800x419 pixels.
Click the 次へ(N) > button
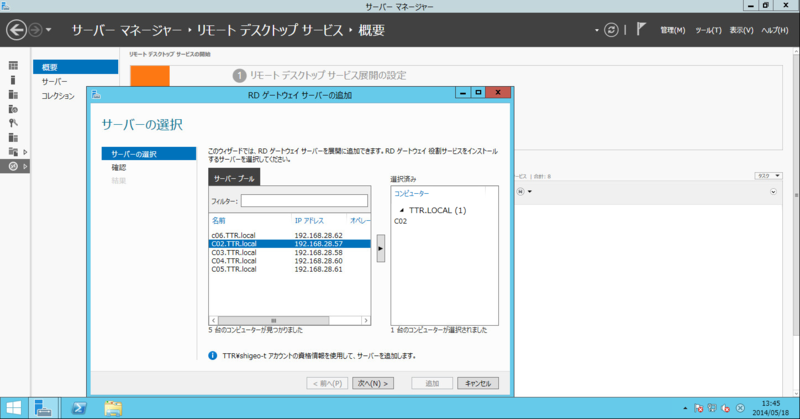373,383
